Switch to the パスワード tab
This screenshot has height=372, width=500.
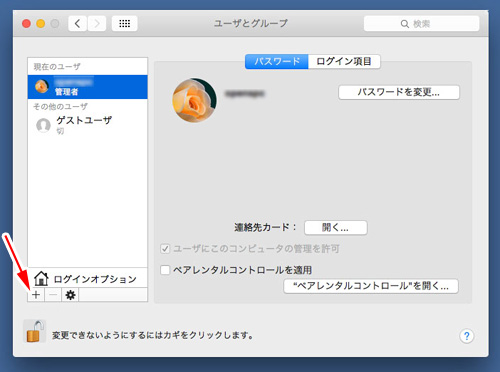click(x=277, y=62)
